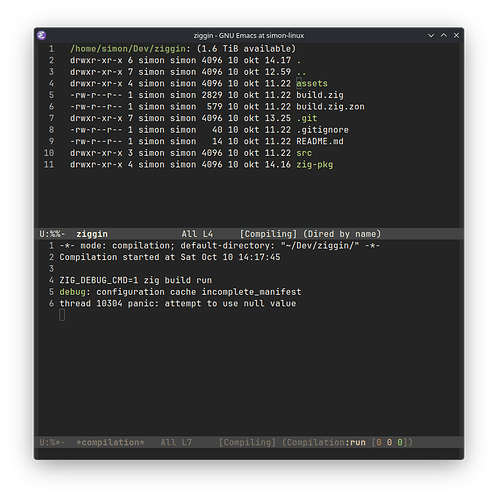Close the Emacs window
The image size is (497, 500).
(x=456, y=35)
